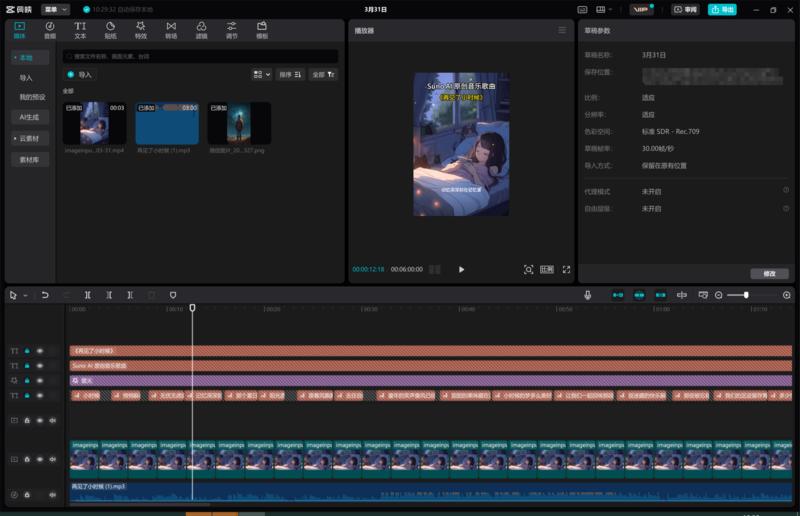Open the 菜单 dropdown in title bar
The height and width of the screenshot is (516, 800).
pos(56,9)
